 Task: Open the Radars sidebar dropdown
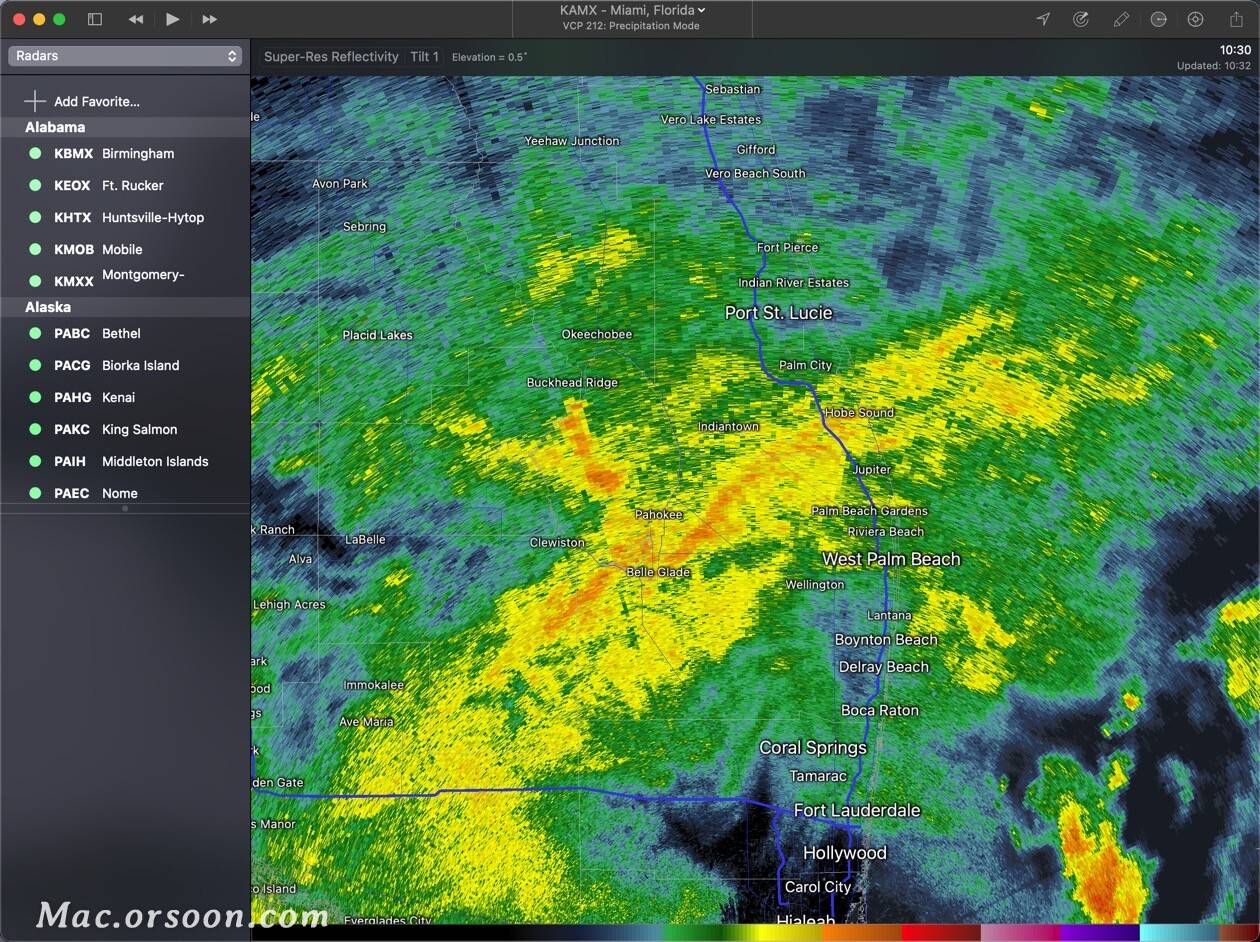click(125, 56)
